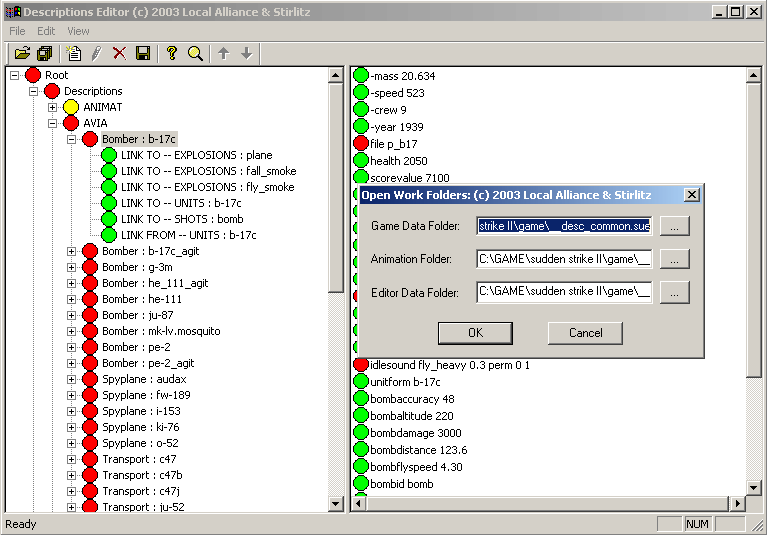The image size is (767, 535).
Task: Click right panel vertical scroll down arrow
Action: click(753, 487)
